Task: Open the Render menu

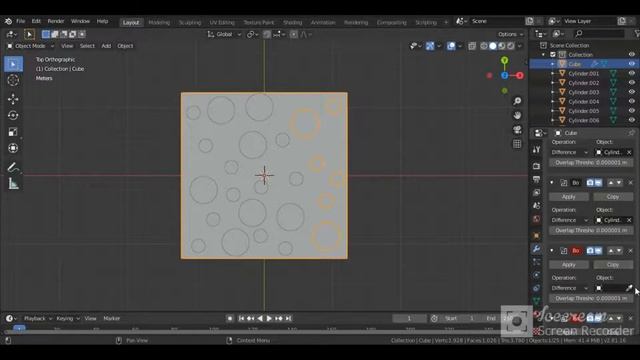Action: coord(56,21)
